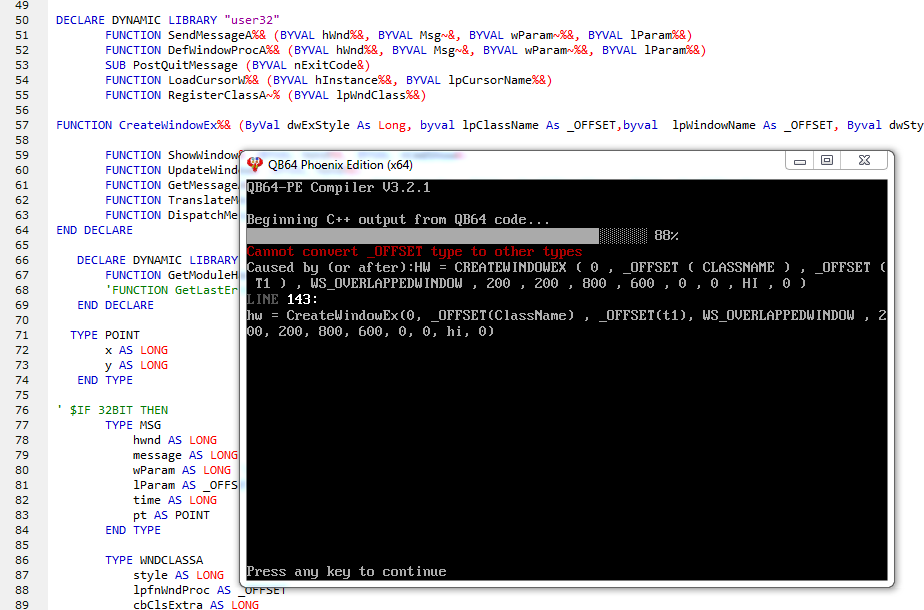Click line number 50 in the editor gutter
Screen dimensions: 924x610
[22, 20]
